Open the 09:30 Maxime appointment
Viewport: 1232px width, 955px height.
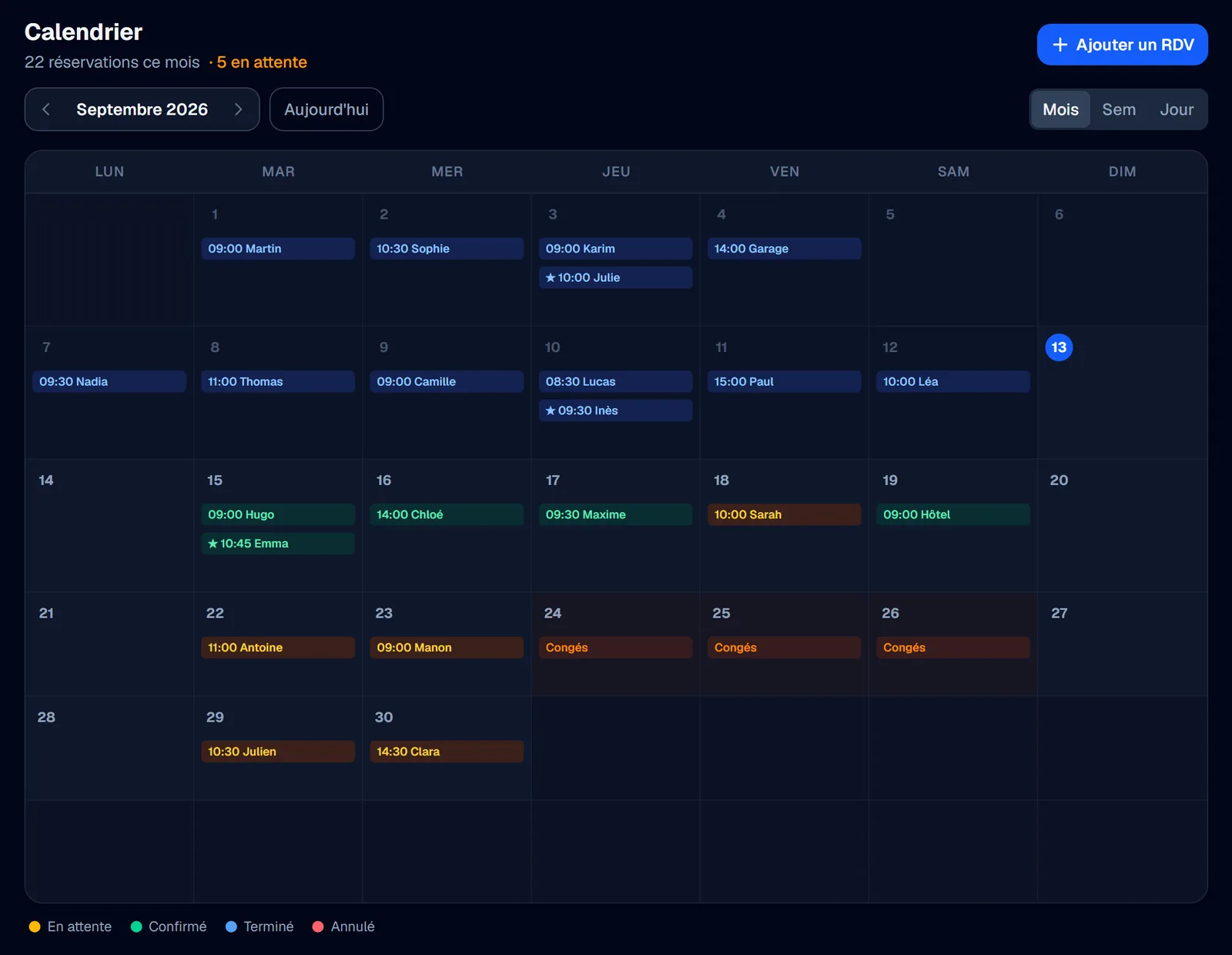[x=615, y=514]
